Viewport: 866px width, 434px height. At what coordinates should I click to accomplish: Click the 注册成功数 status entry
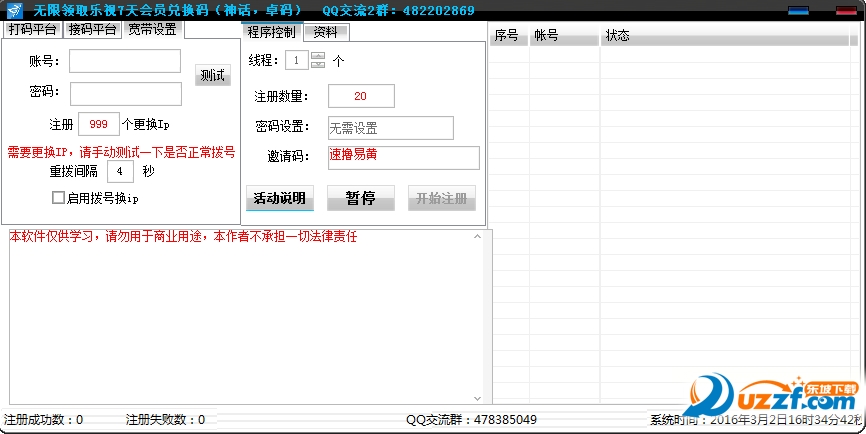click(44, 420)
